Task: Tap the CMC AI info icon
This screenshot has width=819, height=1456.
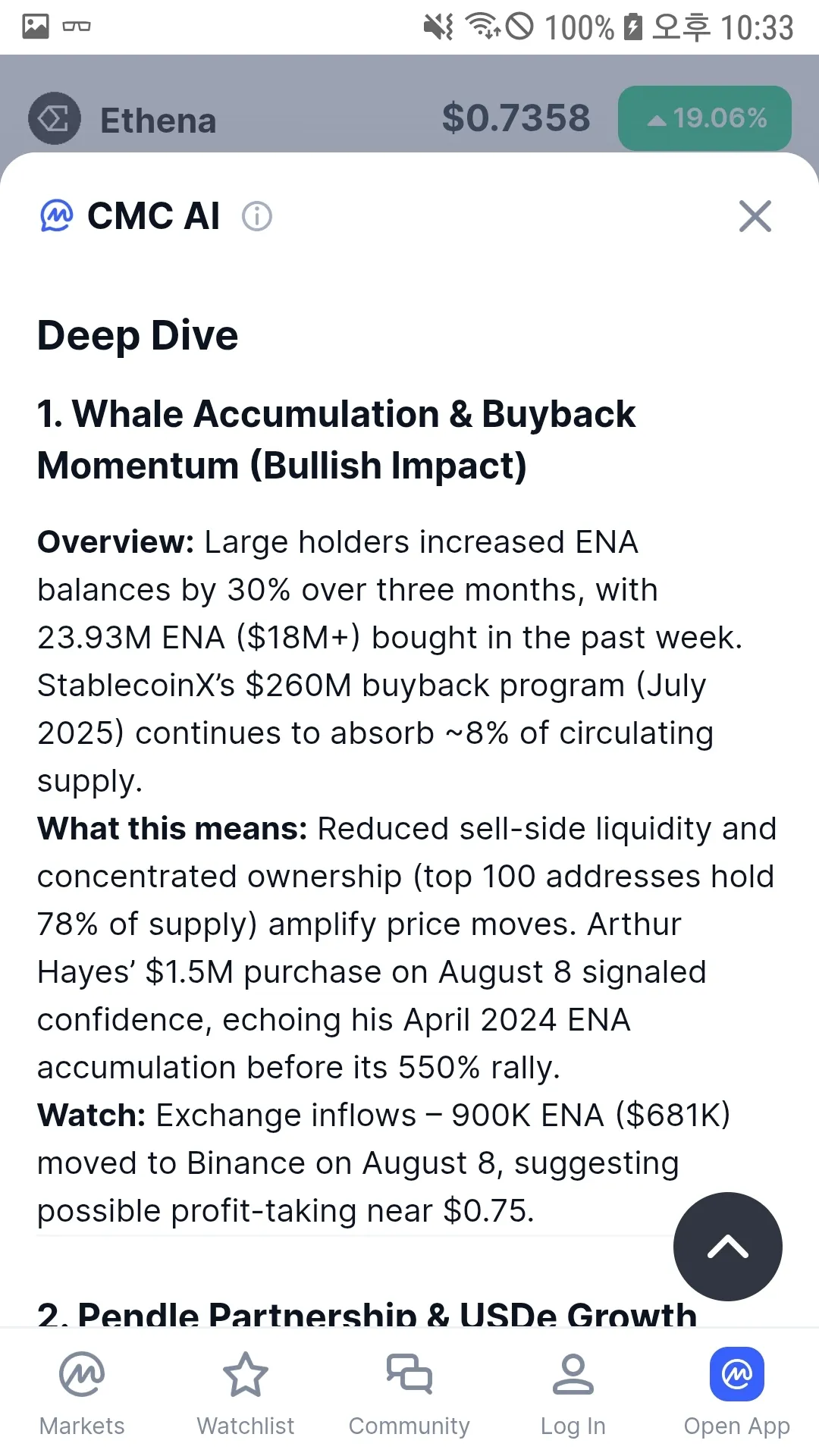Action: point(256,217)
